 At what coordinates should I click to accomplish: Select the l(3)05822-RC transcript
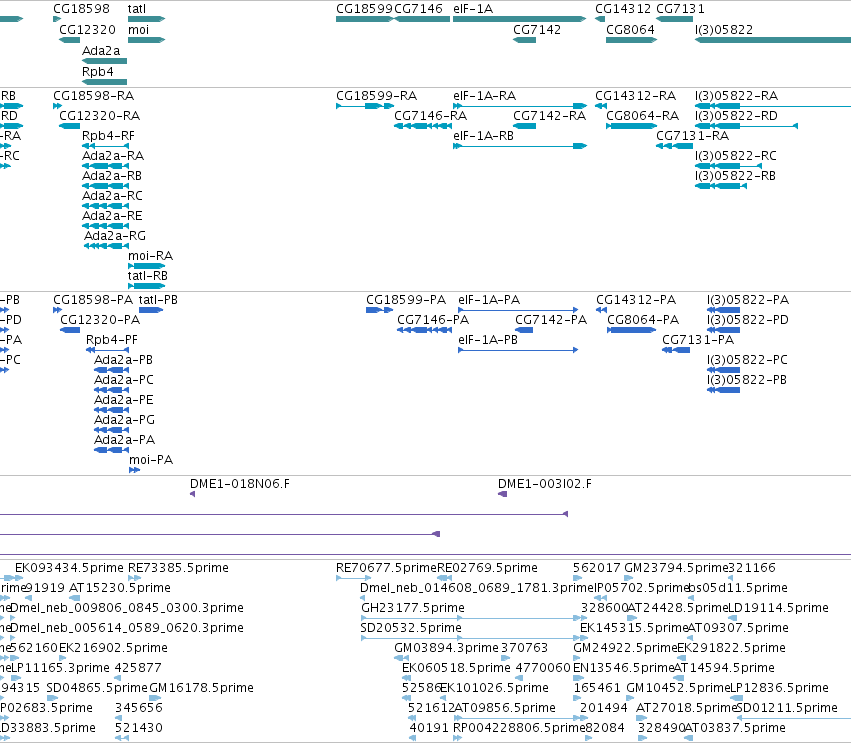tap(728, 166)
